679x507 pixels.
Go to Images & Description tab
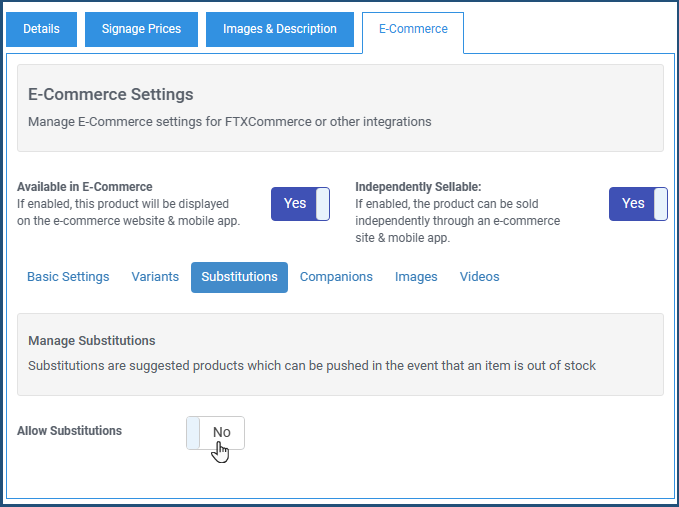pyautogui.click(x=280, y=29)
